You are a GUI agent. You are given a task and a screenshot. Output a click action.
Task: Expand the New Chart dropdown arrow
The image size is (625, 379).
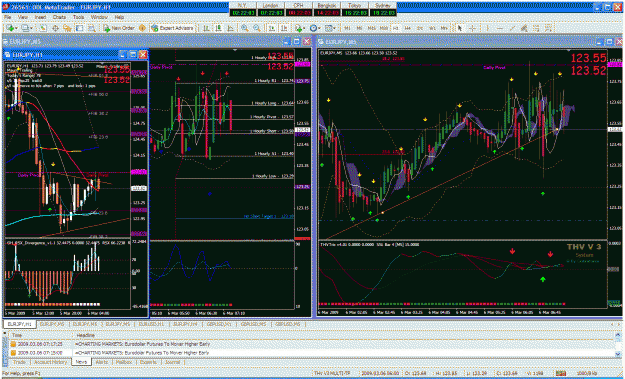tap(16, 28)
